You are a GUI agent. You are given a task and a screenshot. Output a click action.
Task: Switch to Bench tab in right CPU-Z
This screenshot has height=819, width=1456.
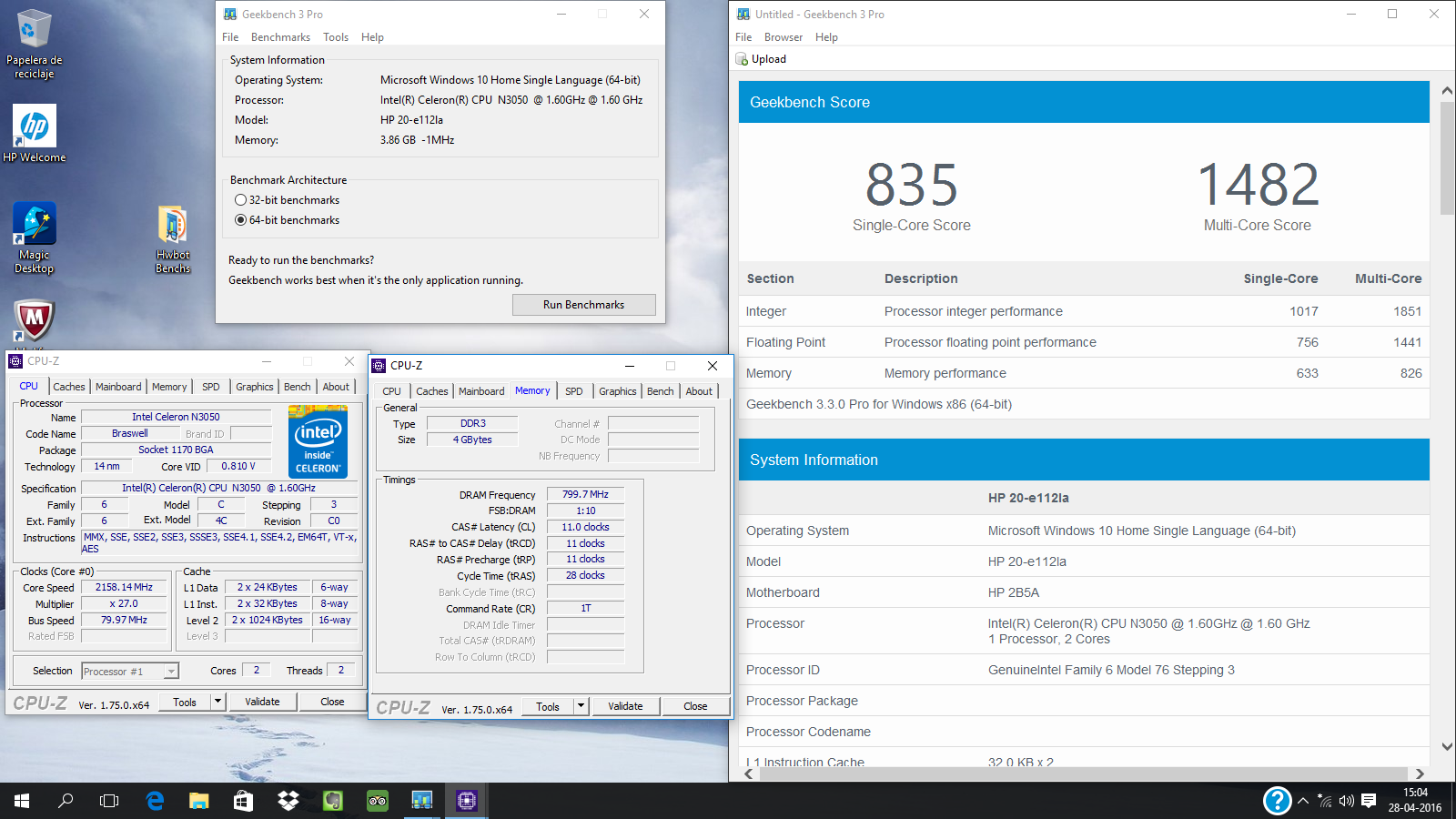661,391
